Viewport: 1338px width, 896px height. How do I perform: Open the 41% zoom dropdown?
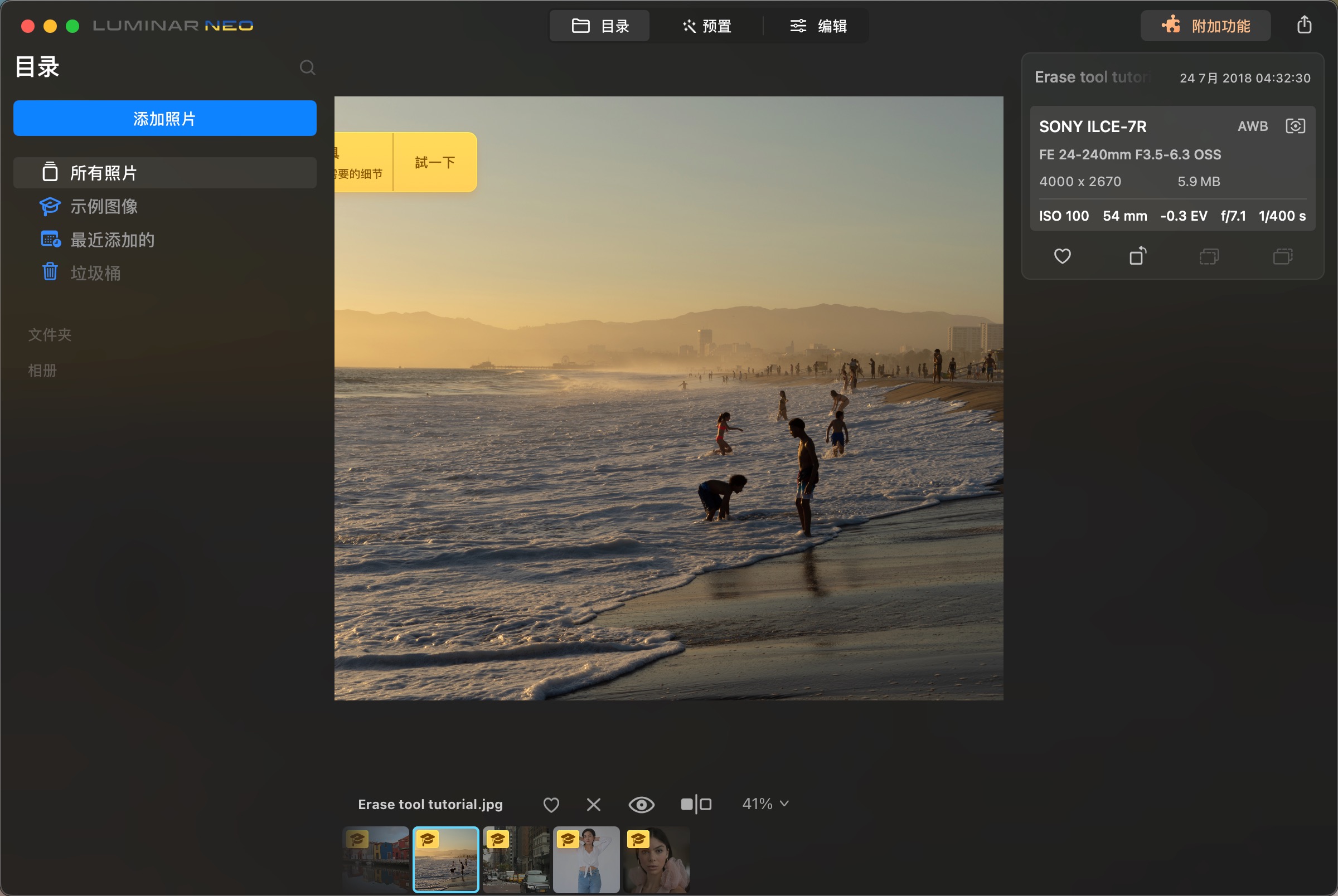pyautogui.click(x=765, y=804)
